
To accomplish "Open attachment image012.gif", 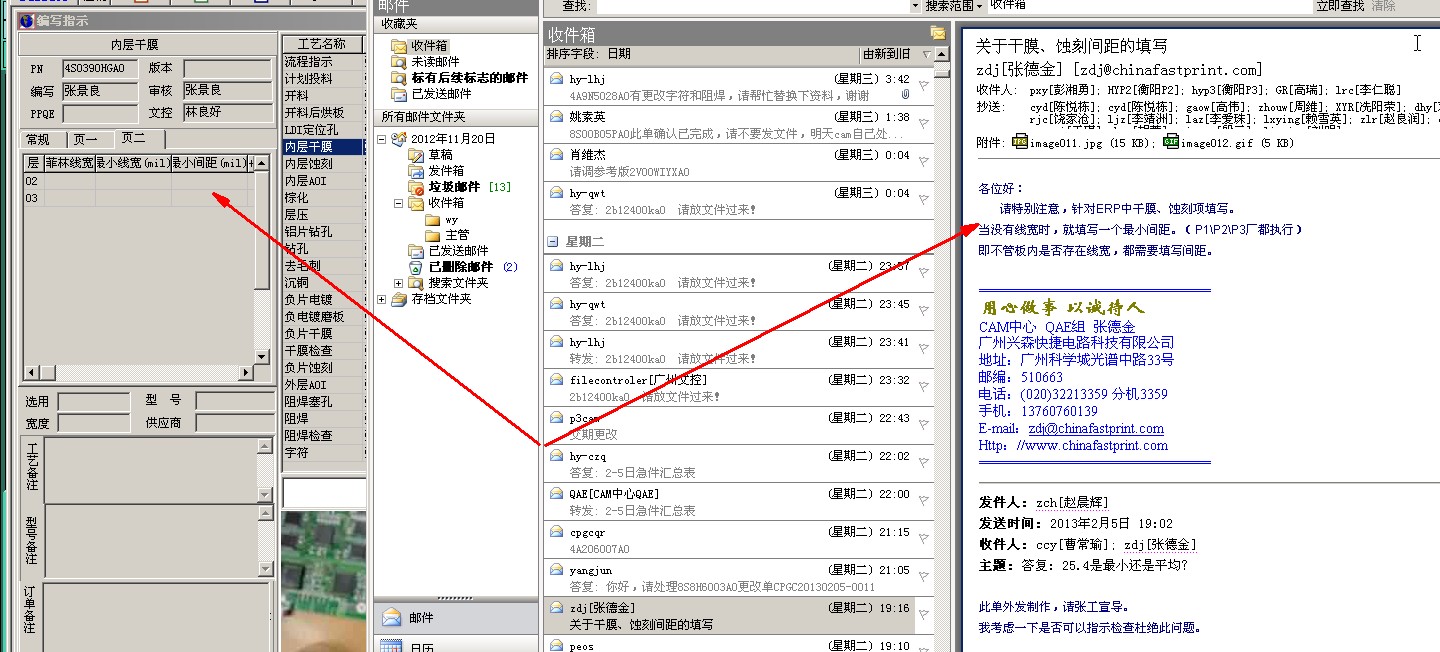I will (x=1230, y=142).
